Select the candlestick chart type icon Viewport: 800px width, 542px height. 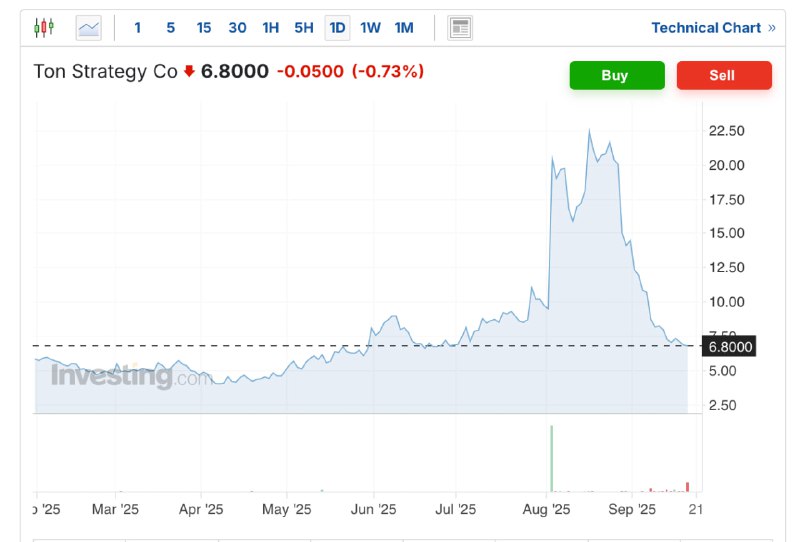(45, 28)
